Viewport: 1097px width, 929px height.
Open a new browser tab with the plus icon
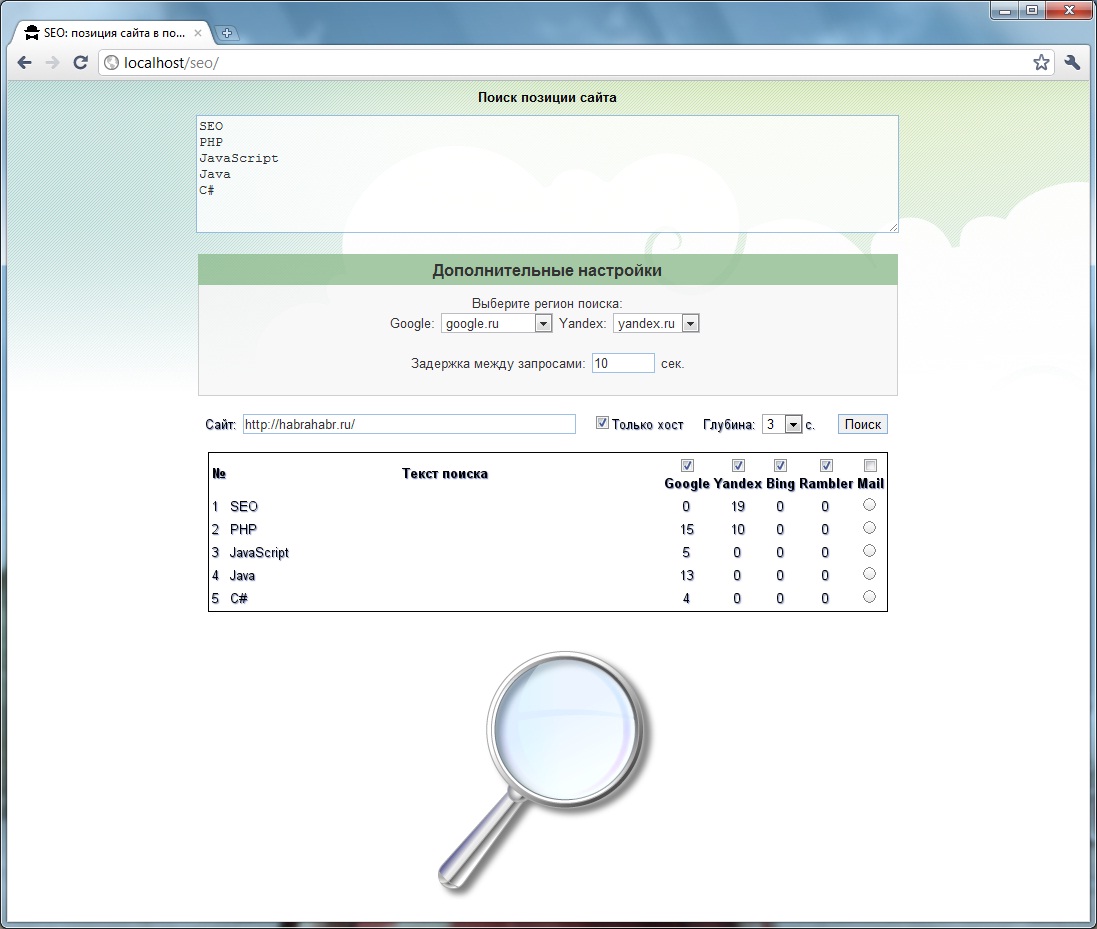(227, 32)
